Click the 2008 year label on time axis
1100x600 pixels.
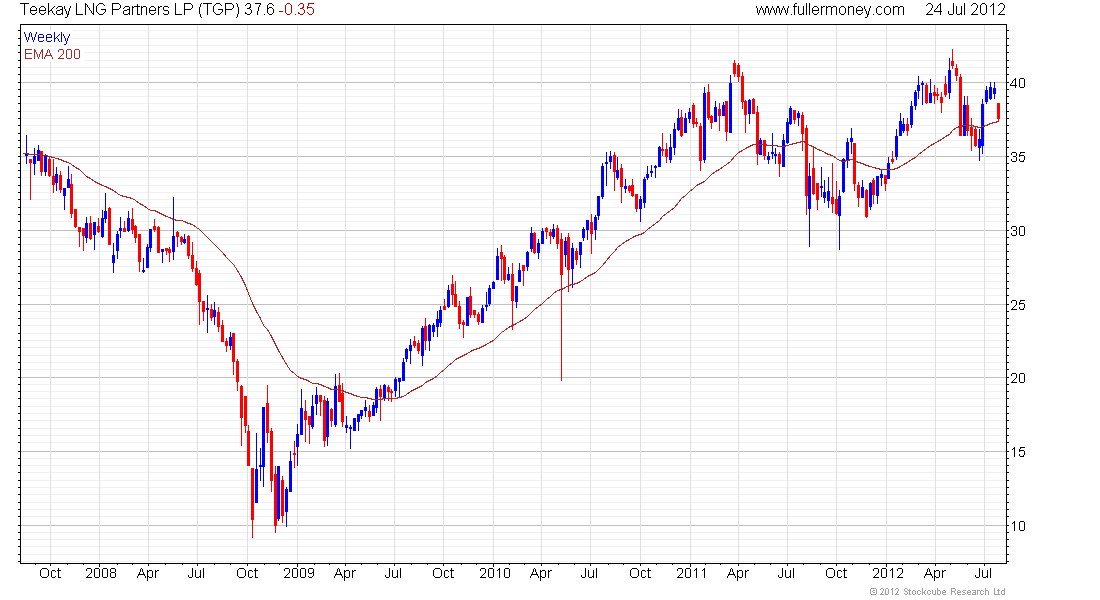pyautogui.click(x=101, y=573)
